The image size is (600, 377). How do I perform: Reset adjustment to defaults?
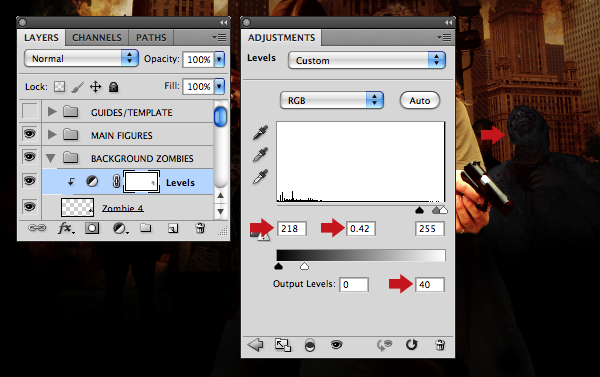(411, 345)
